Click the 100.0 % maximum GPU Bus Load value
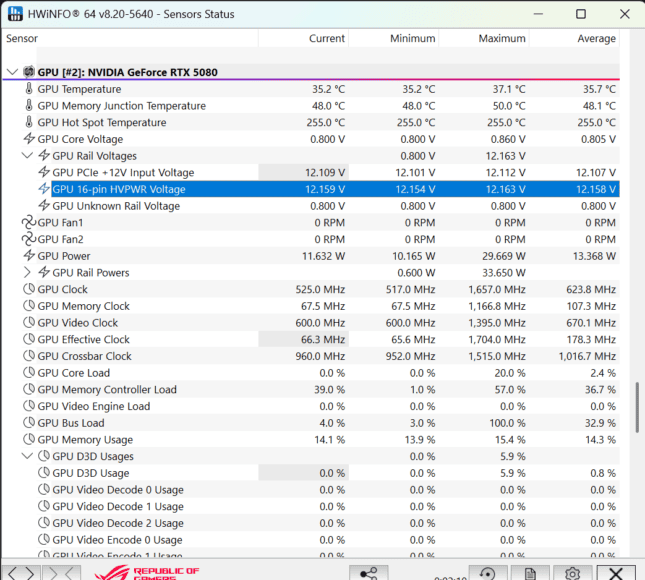 pos(507,422)
